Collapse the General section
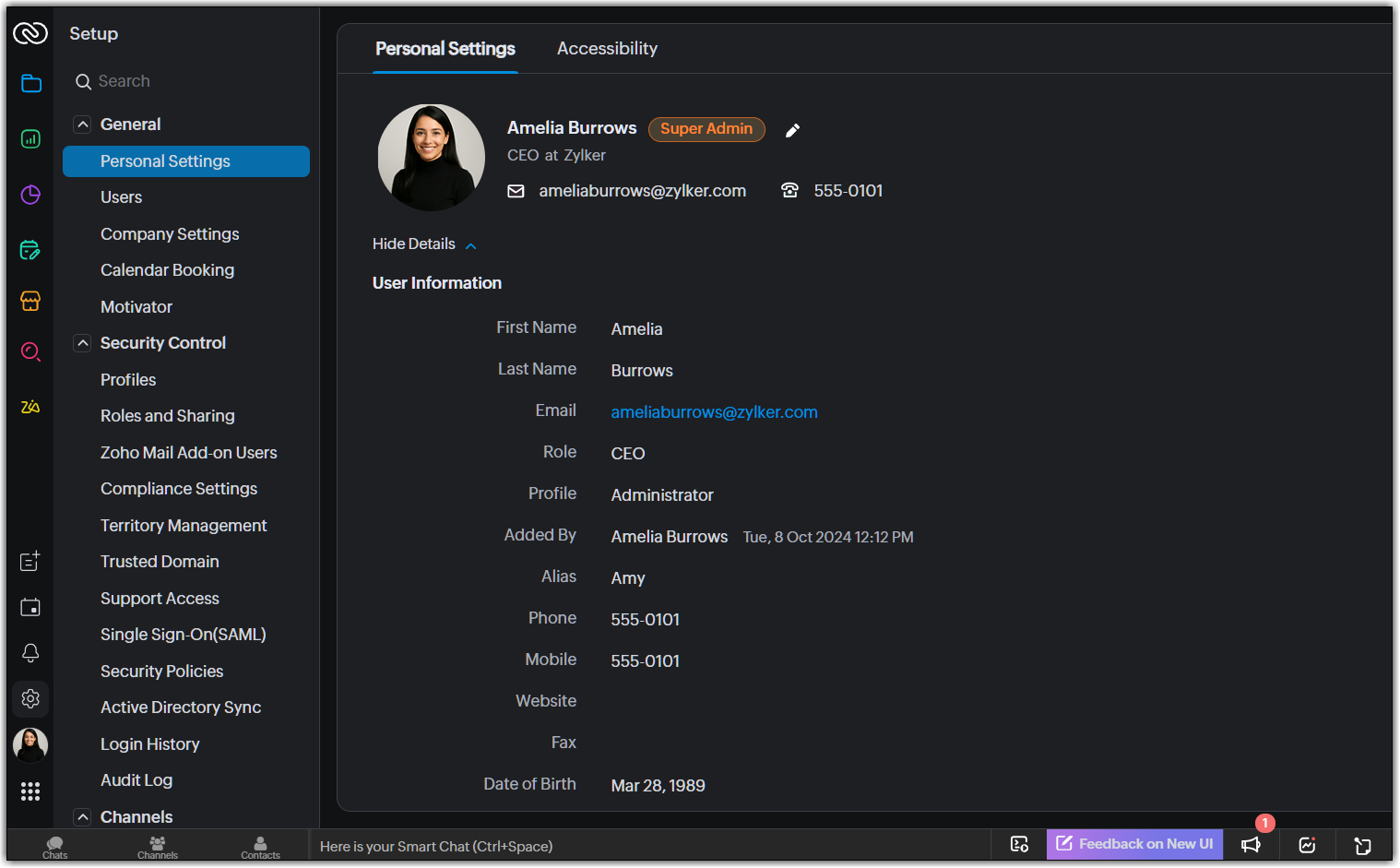Image resolution: width=1400 pixels, height=868 pixels. coord(83,125)
